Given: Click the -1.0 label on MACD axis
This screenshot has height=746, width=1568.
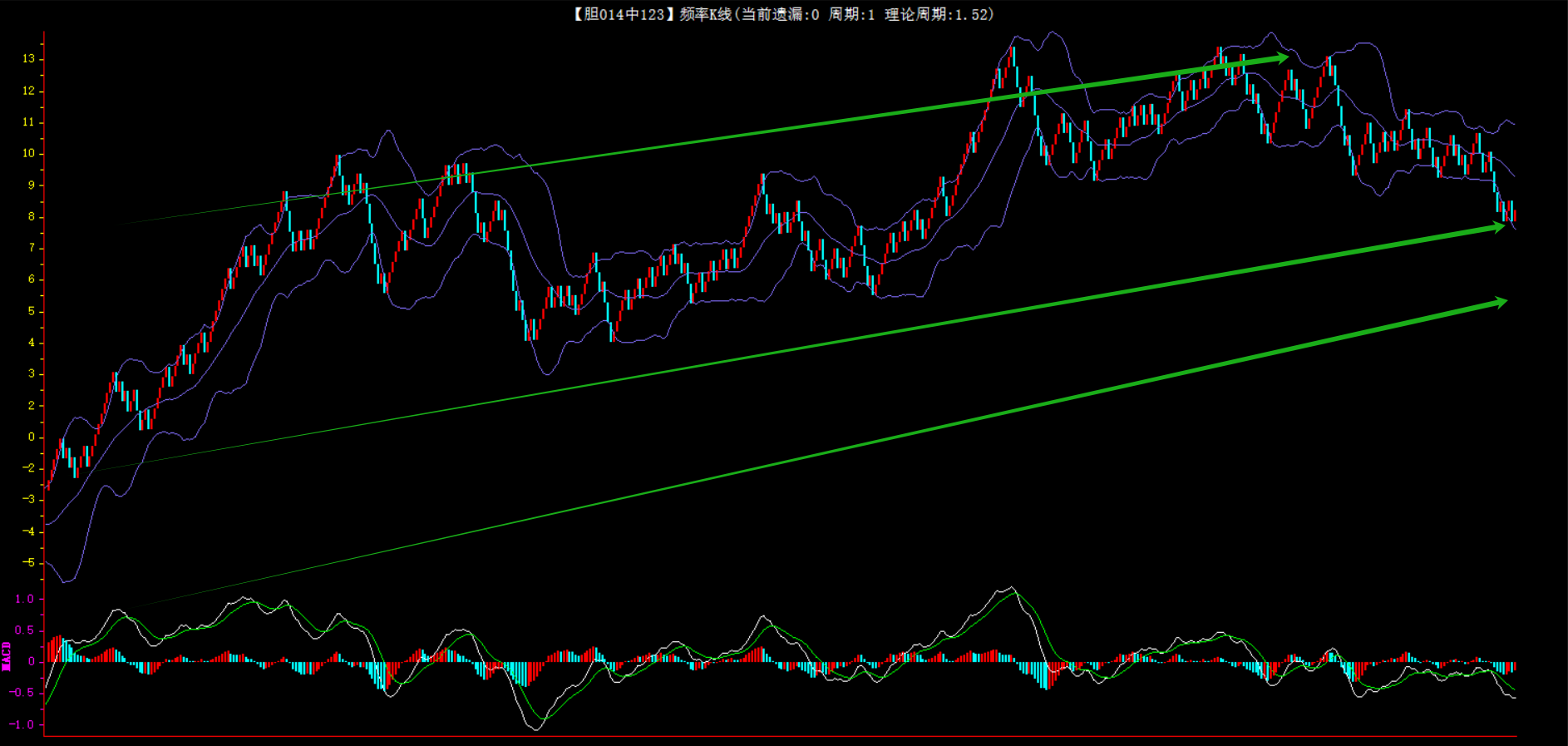Looking at the screenshot, I should [22, 724].
